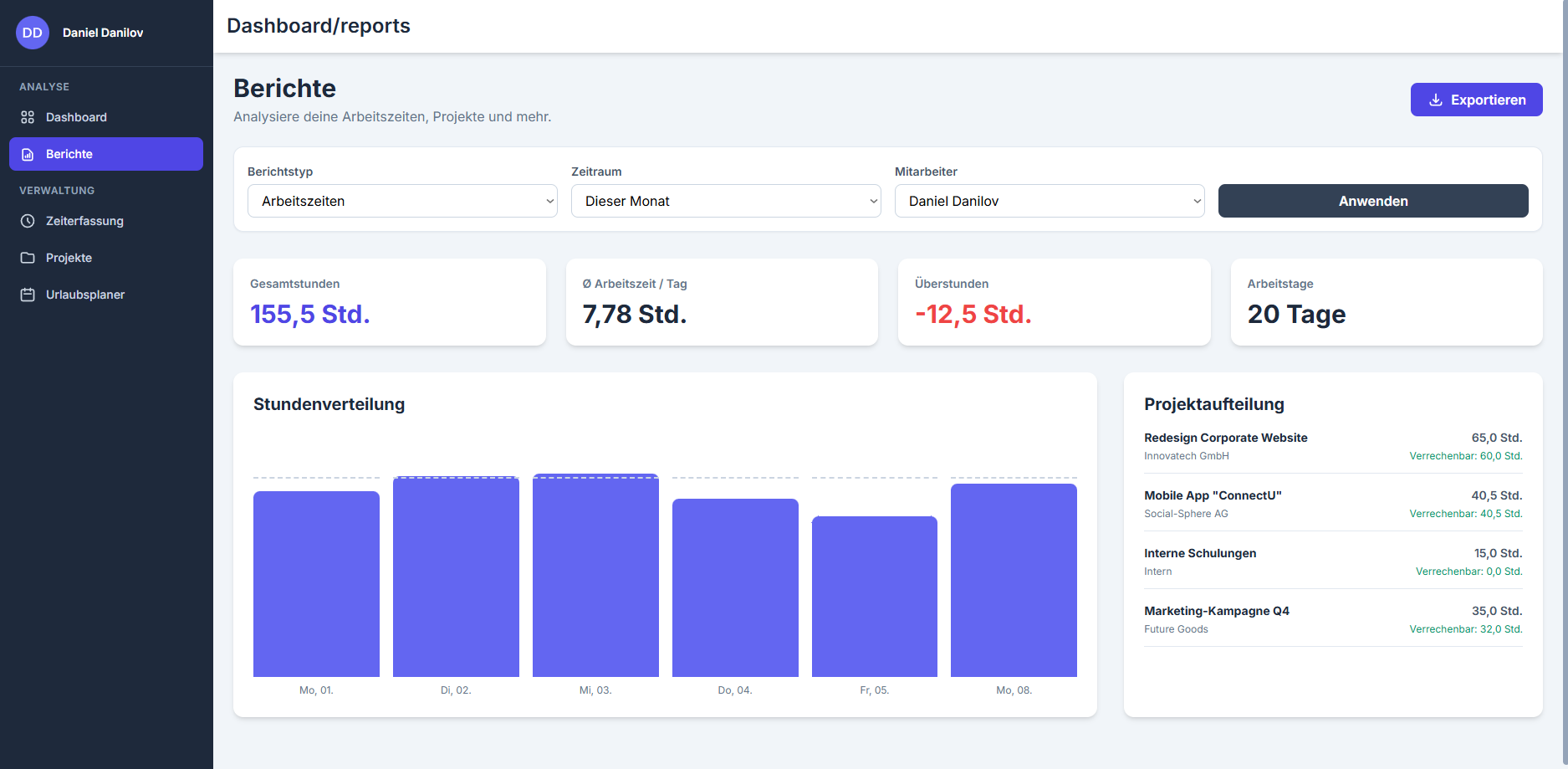Screen dimensions: 1568x769
Task: Click the Zeiterfassung clock icon
Action: pos(28,221)
